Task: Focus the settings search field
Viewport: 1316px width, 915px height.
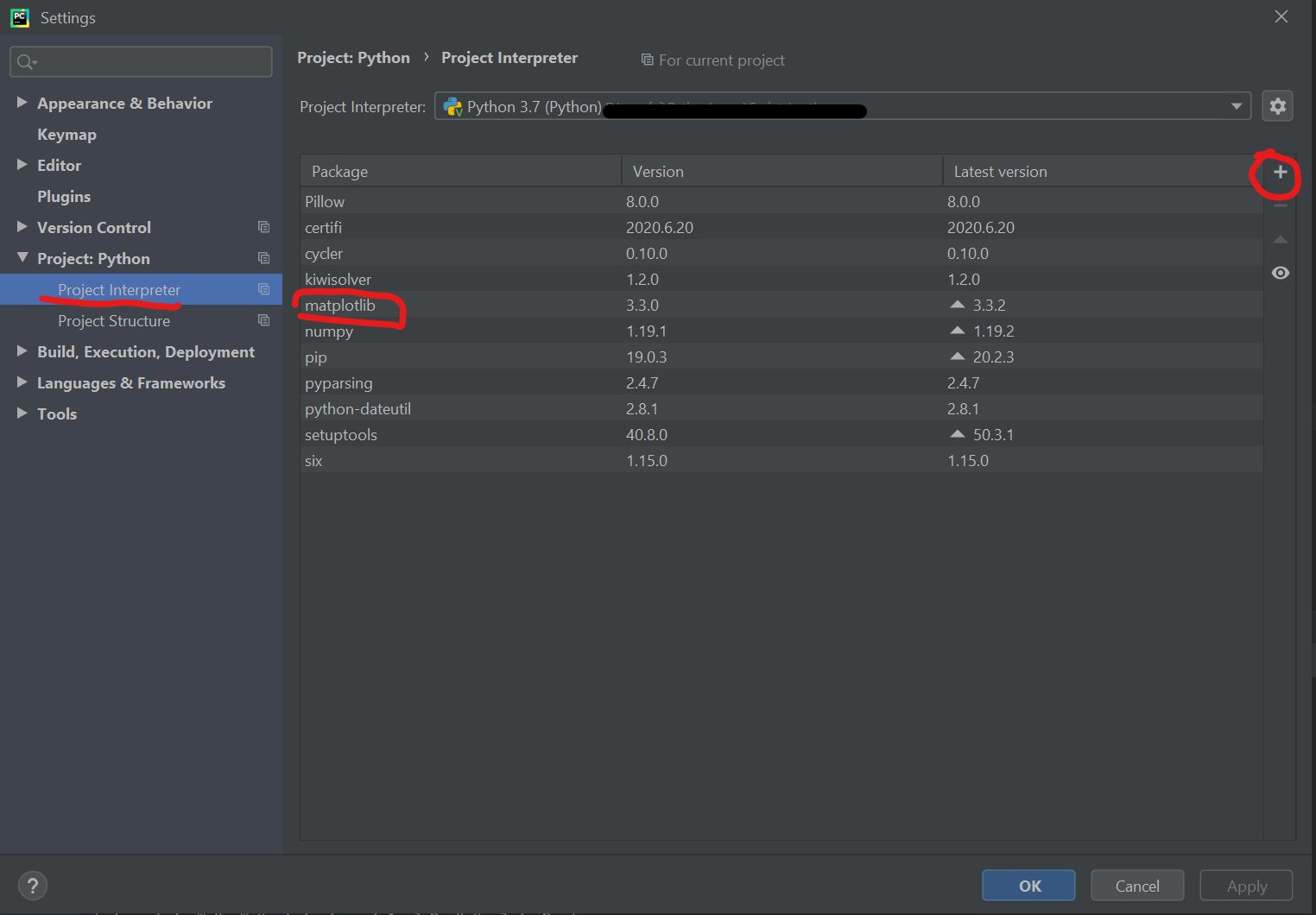Action: click(x=141, y=61)
